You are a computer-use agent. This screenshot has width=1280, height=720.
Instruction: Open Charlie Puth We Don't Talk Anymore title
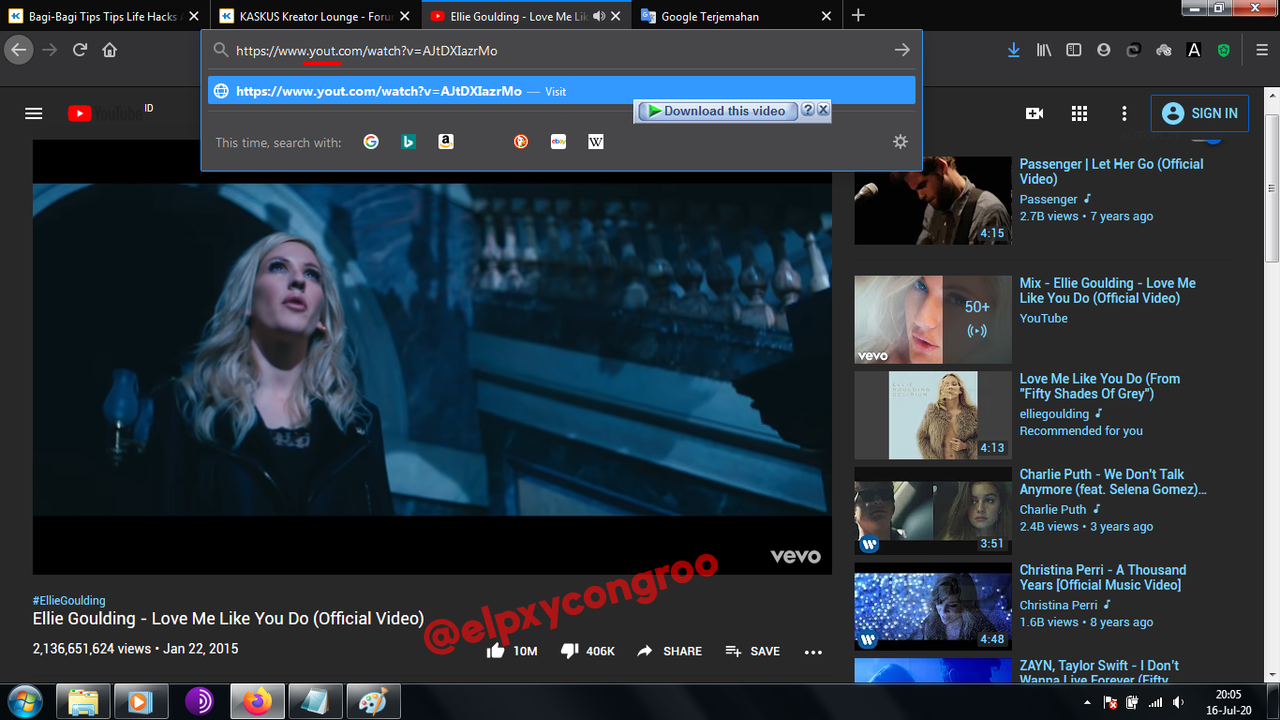[x=1113, y=482]
